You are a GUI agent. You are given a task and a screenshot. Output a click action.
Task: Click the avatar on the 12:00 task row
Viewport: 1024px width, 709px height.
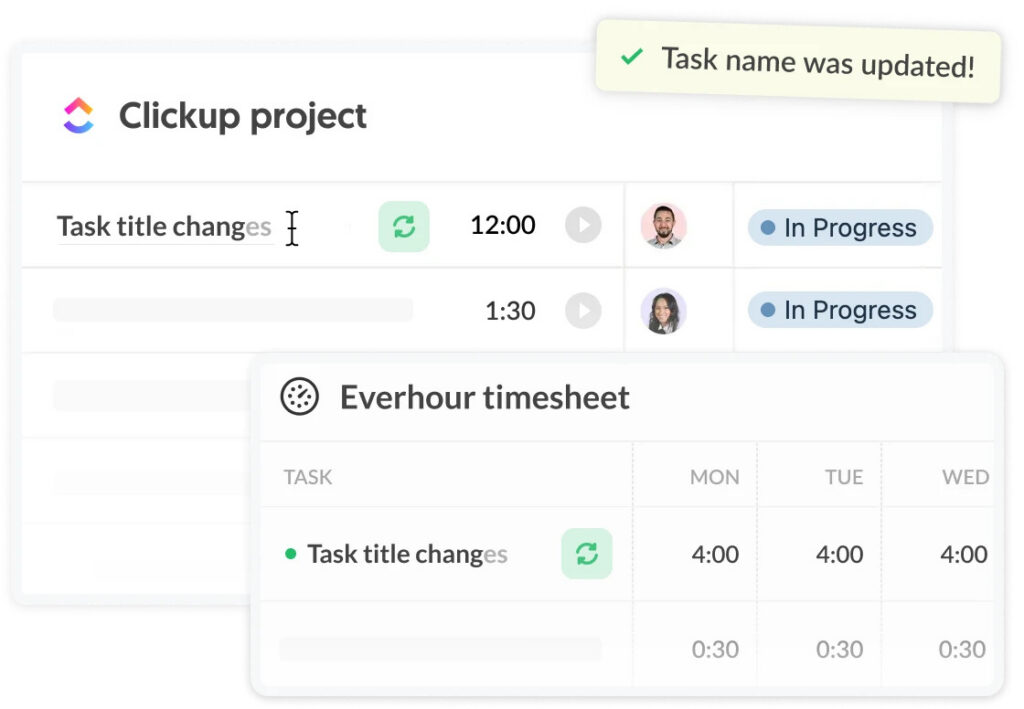665,226
